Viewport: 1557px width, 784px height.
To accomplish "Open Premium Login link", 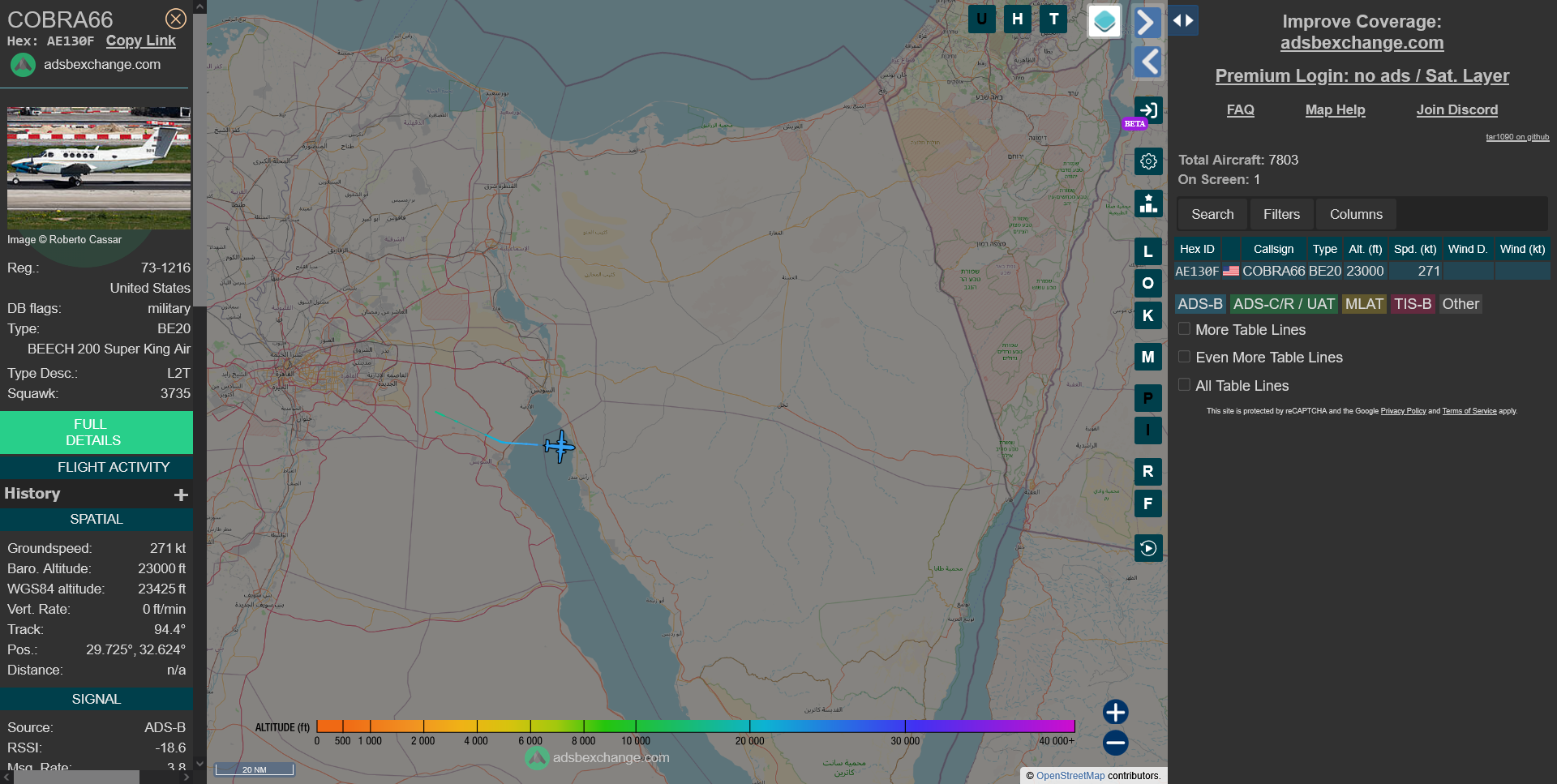I will (1362, 76).
